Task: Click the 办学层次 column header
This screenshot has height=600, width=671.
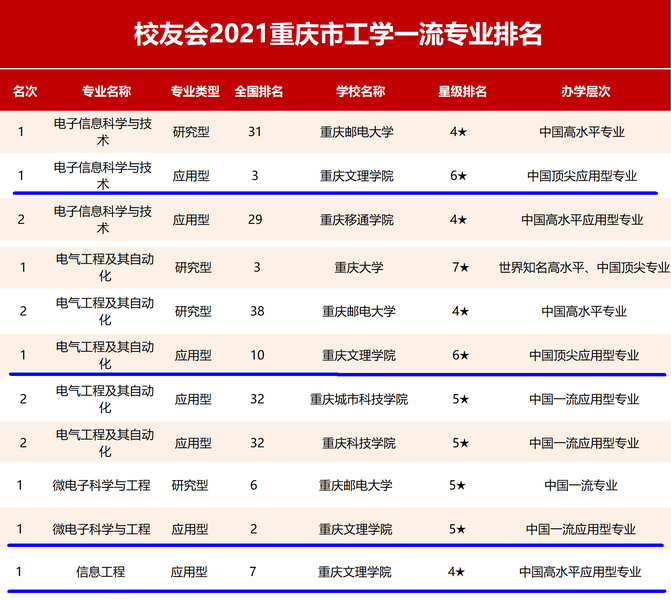Action: click(x=584, y=91)
